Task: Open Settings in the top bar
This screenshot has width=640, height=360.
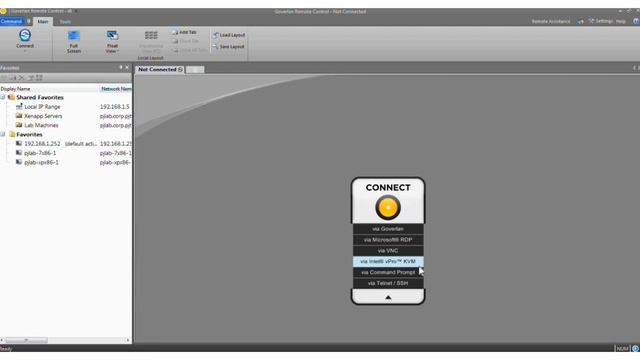Action: coord(601,21)
